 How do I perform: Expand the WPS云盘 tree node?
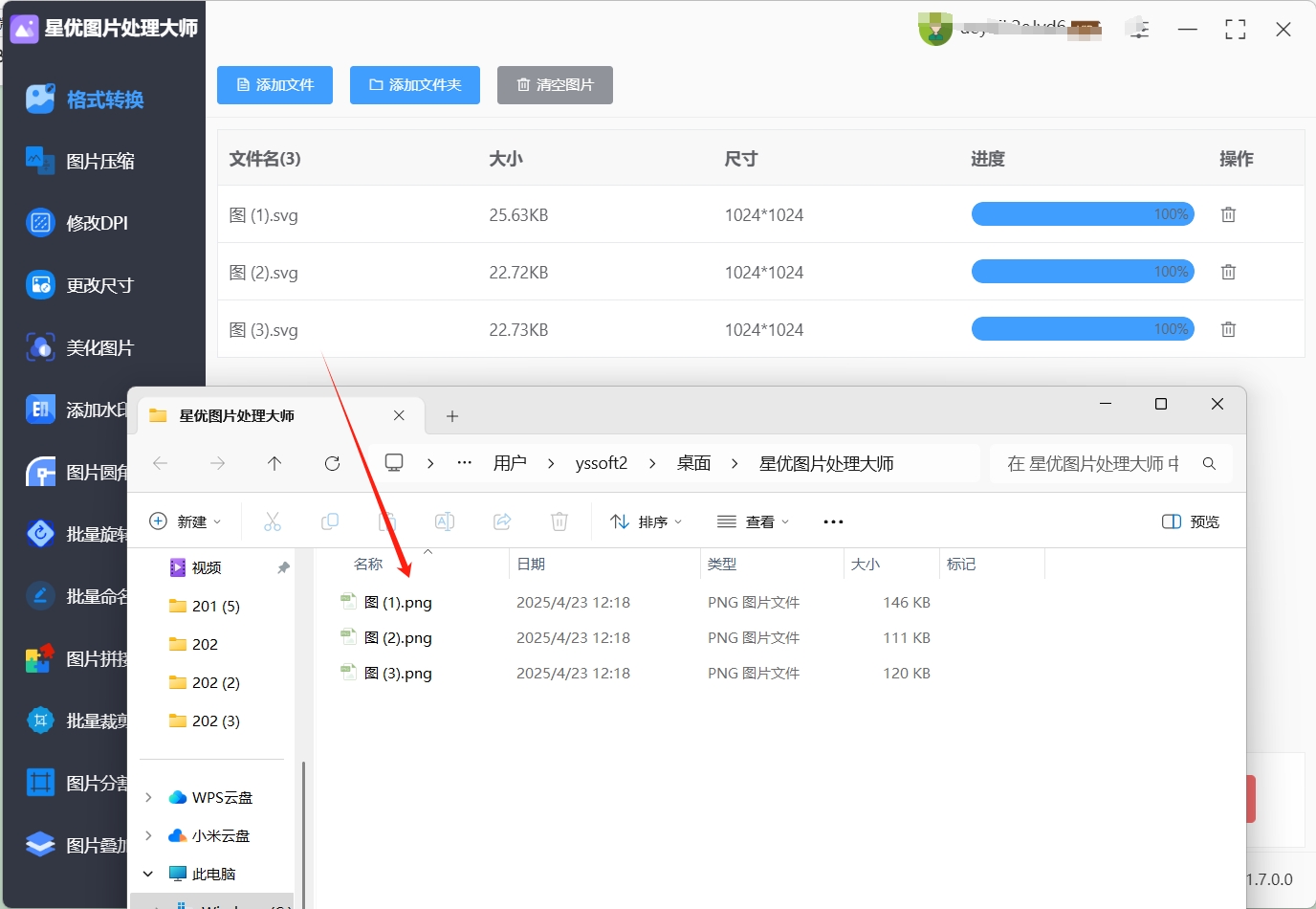pos(148,797)
